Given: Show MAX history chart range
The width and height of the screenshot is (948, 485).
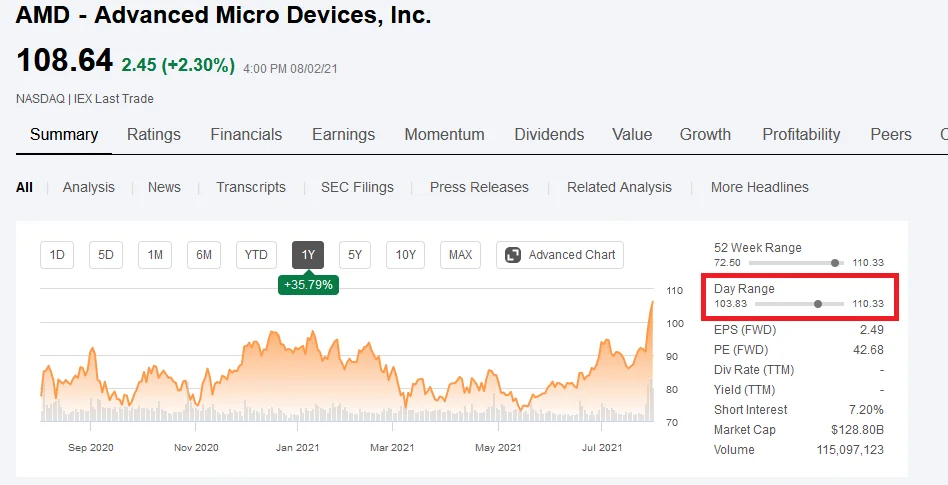Looking at the screenshot, I should coord(460,255).
